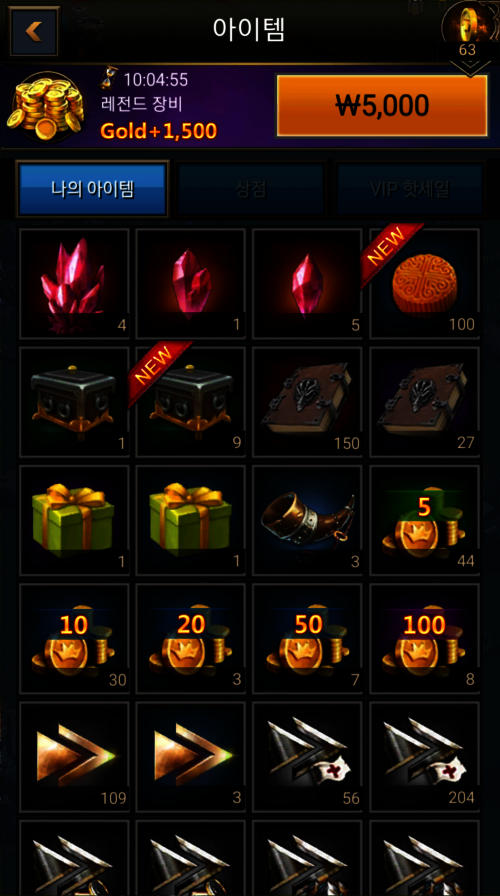The image size is (500, 896).
Task: Select the leather book with 150
Action: pyautogui.click(x=307, y=402)
